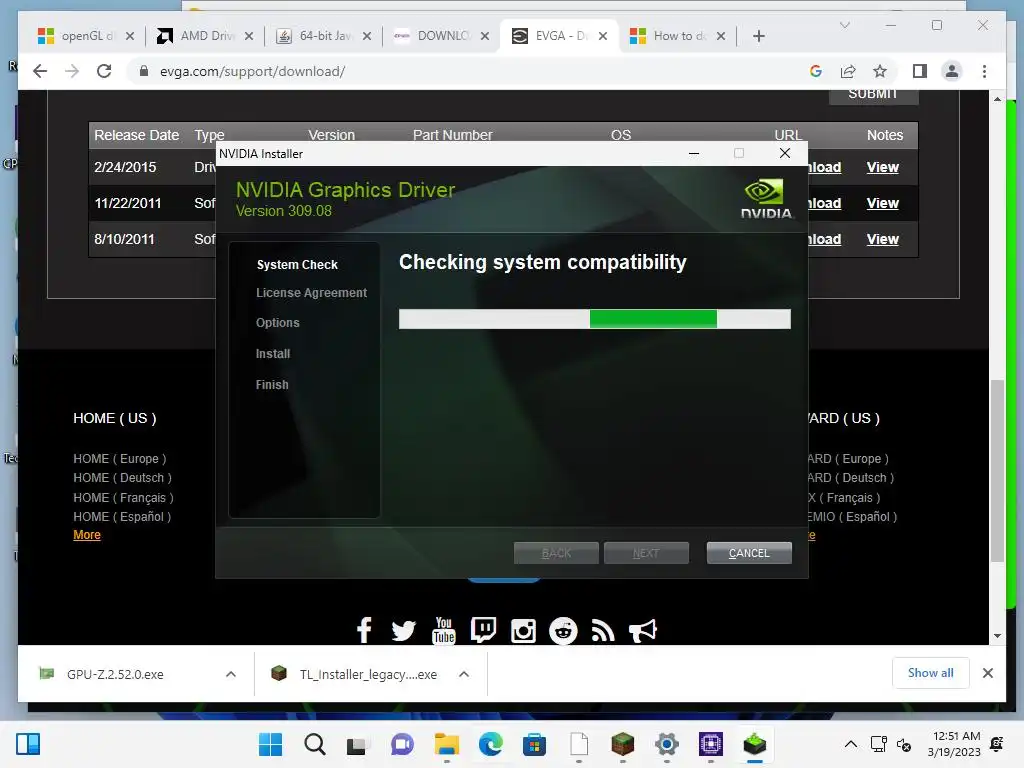Close the downloads bar
Screen dimensions: 1024x768
click(987, 673)
